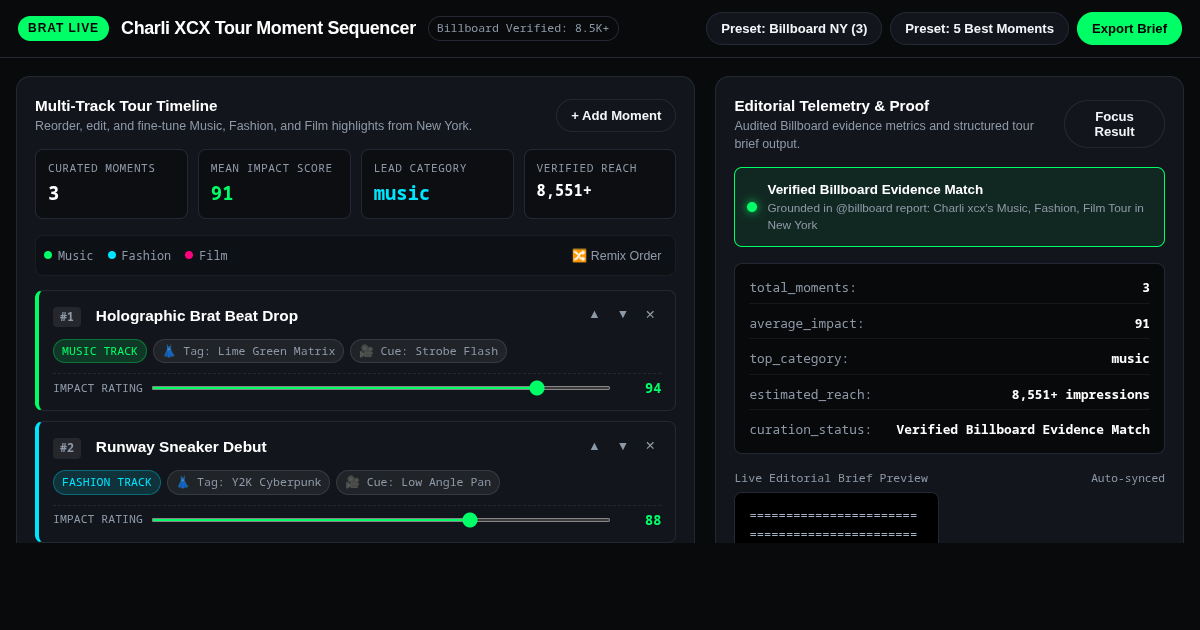Click the Remix Order shuffle button
Screen dimensions: 1200x630
(x=616, y=256)
